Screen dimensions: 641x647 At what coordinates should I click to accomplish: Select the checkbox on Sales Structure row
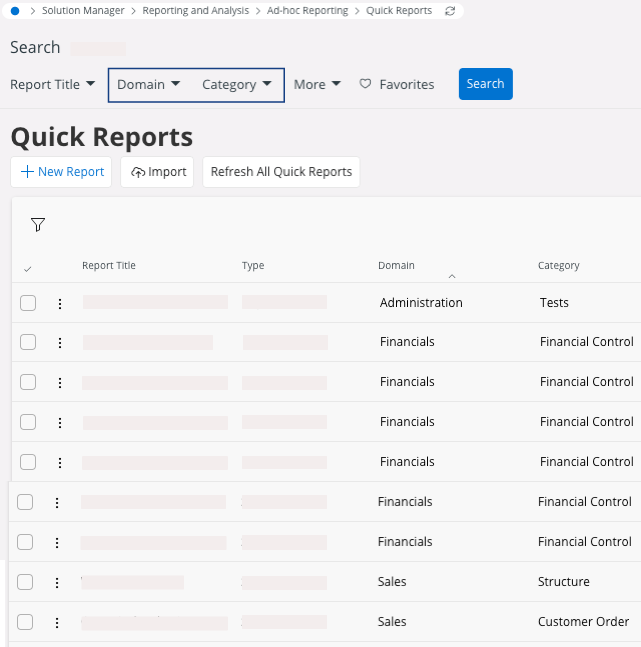click(x=26, y=582)
